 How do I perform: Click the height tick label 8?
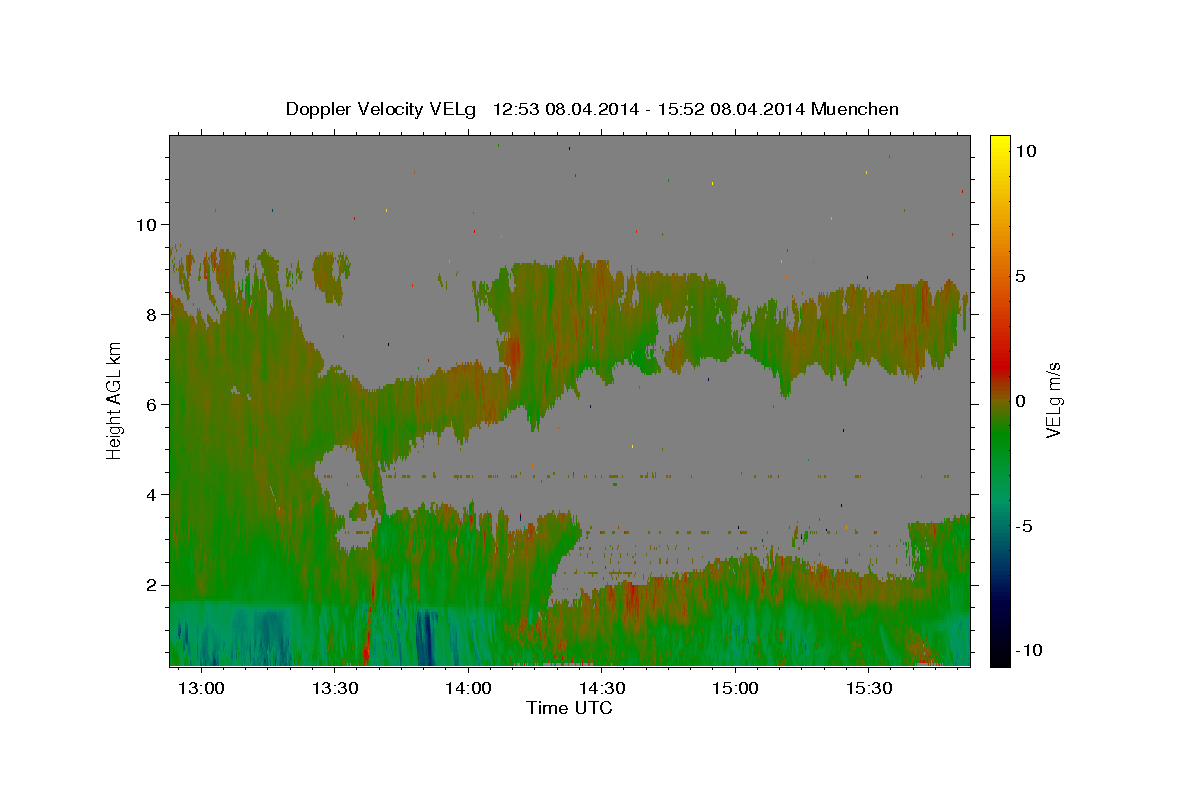tap(151, 314)
